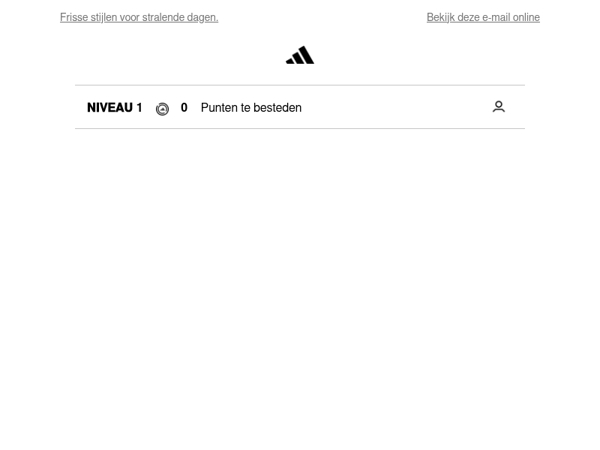Click the zero next to the points icon

tap(184, 108)
